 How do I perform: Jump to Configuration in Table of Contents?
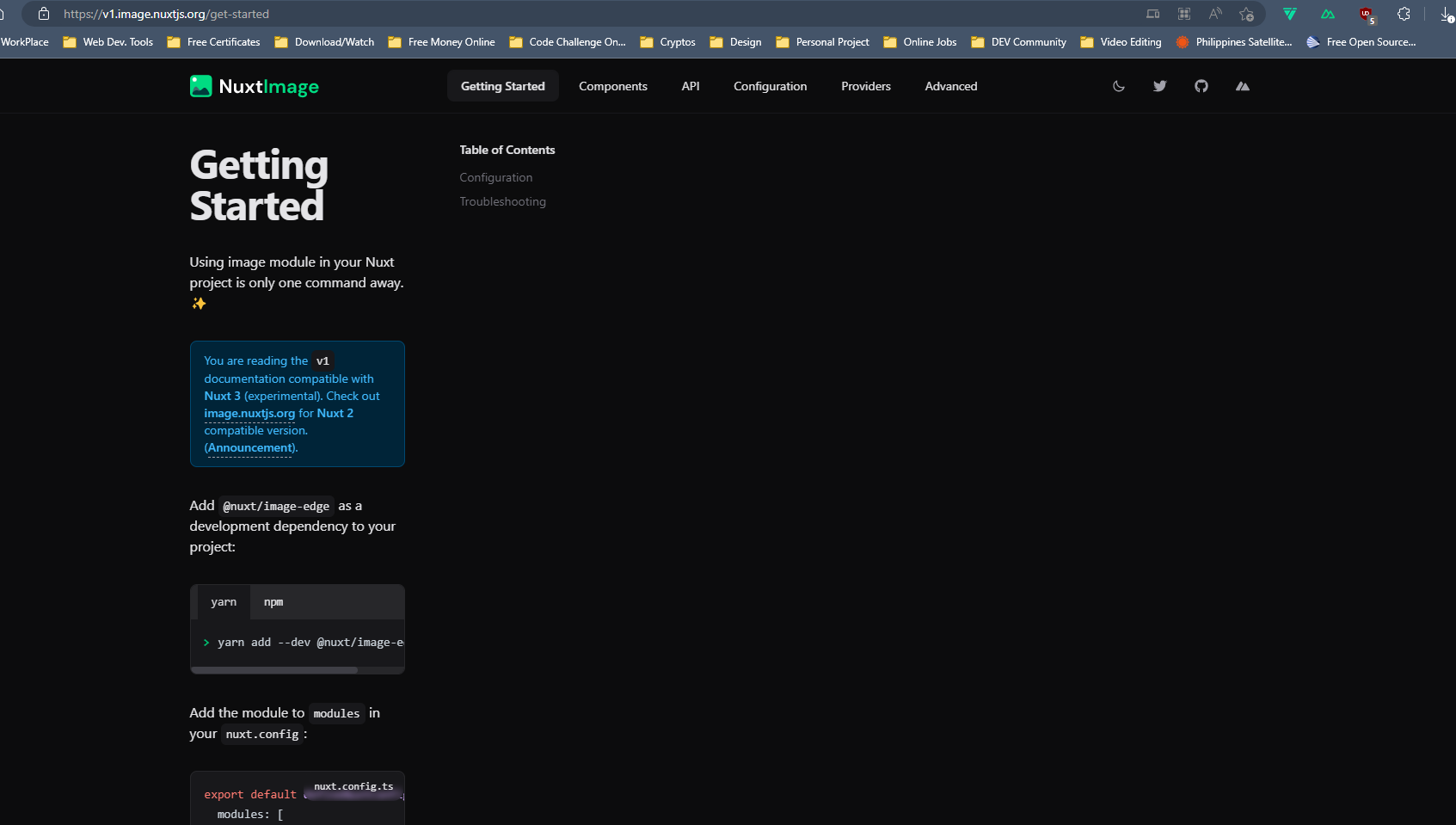click(x=496, y=177)
